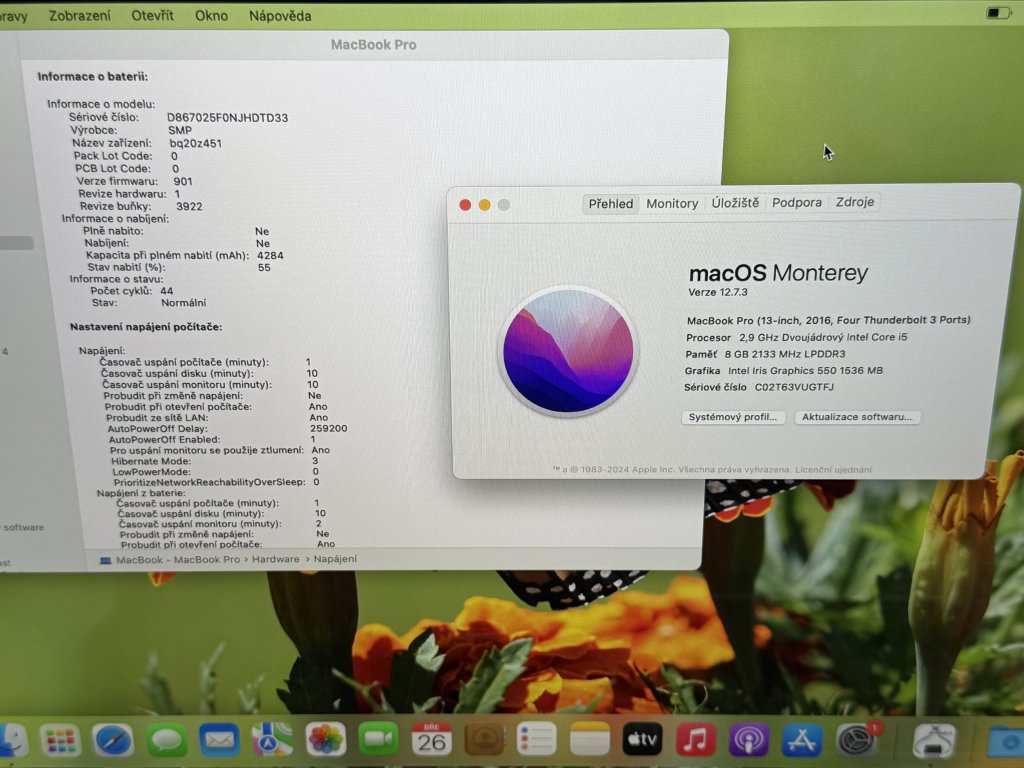
Task: Switch to the Podpora tab
Action: click(797, 202)
